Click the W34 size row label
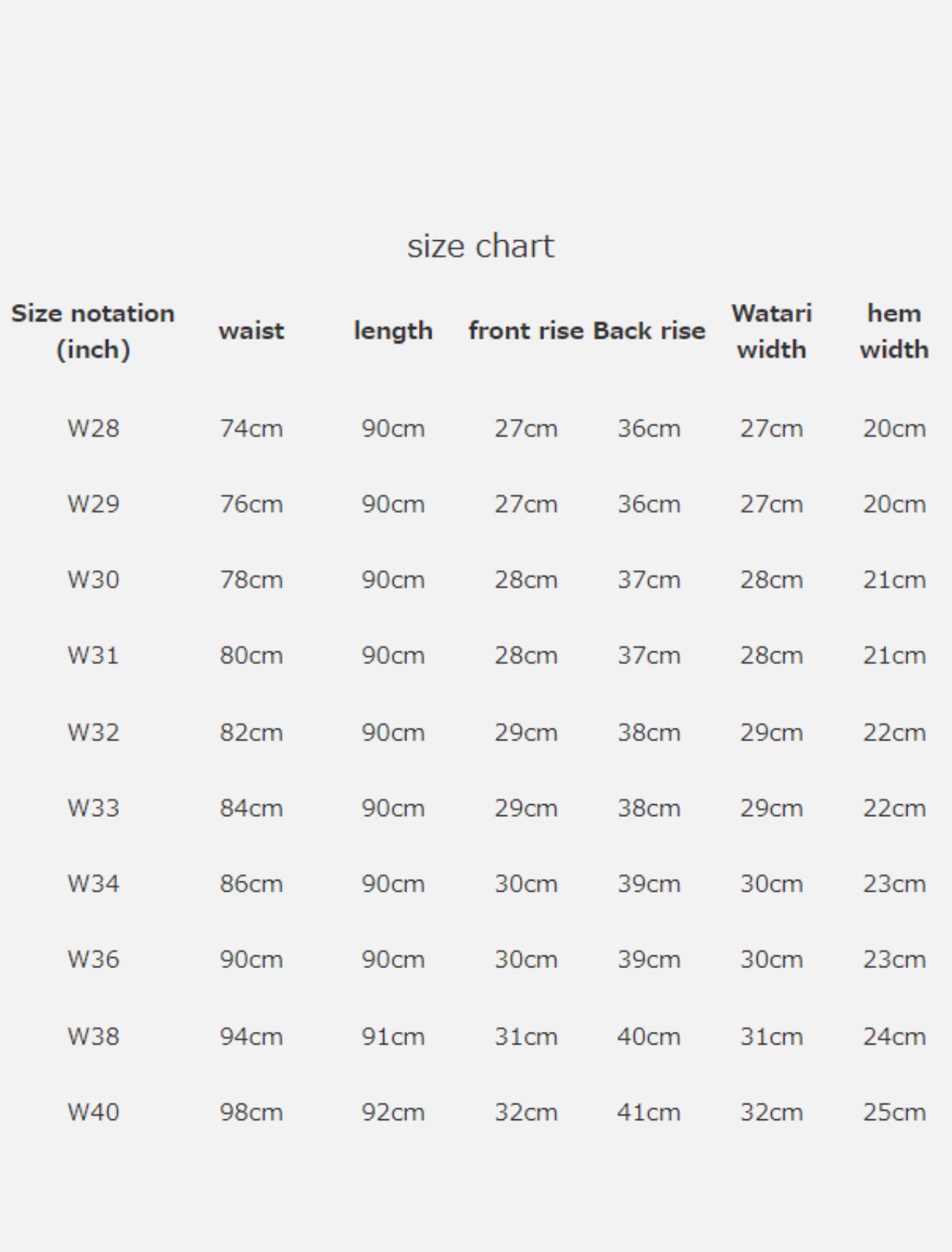Viewport: 952px width, 1252px height. click(x=93, y=884)
